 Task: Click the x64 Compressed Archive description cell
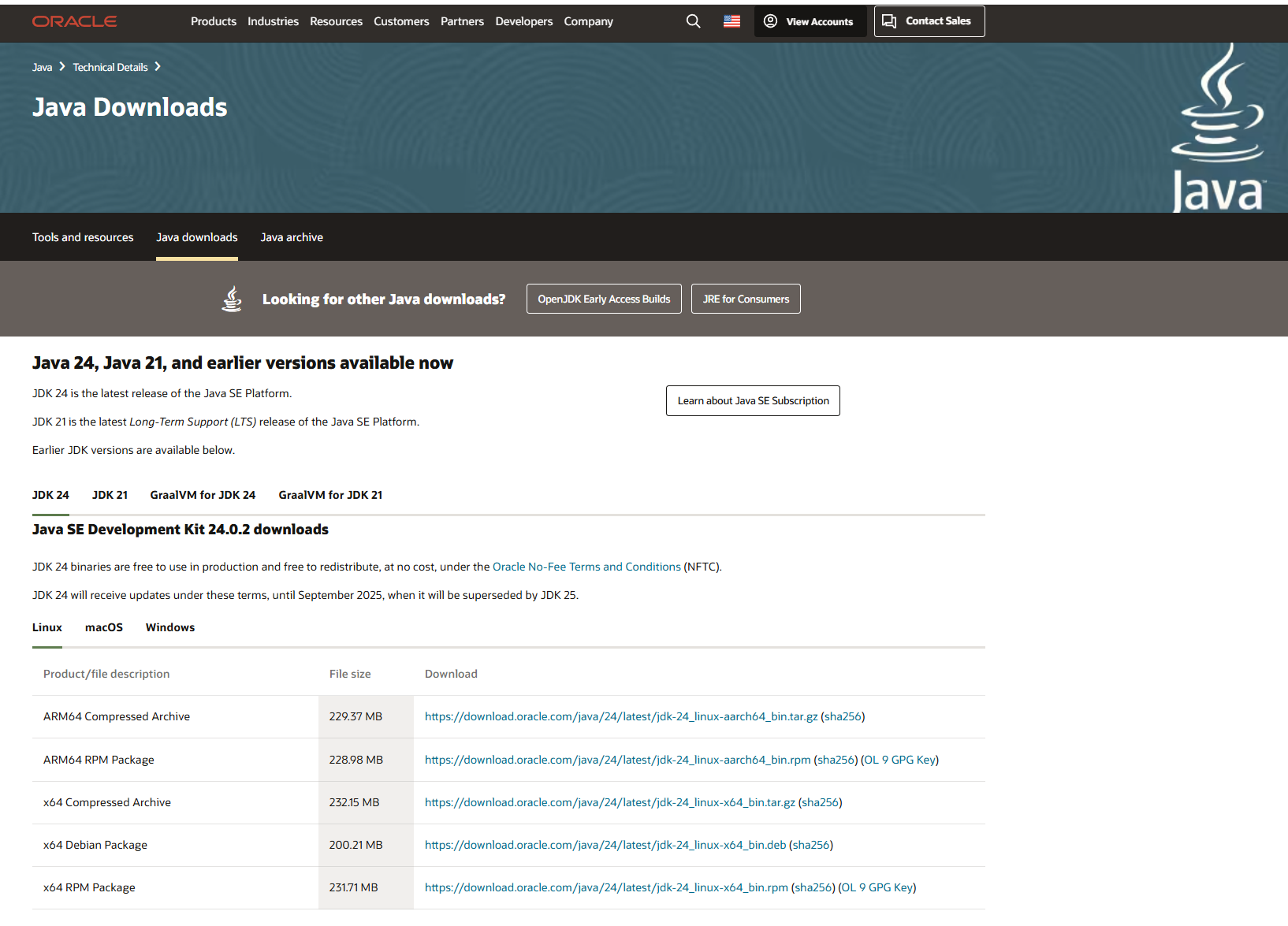(175, 802)
